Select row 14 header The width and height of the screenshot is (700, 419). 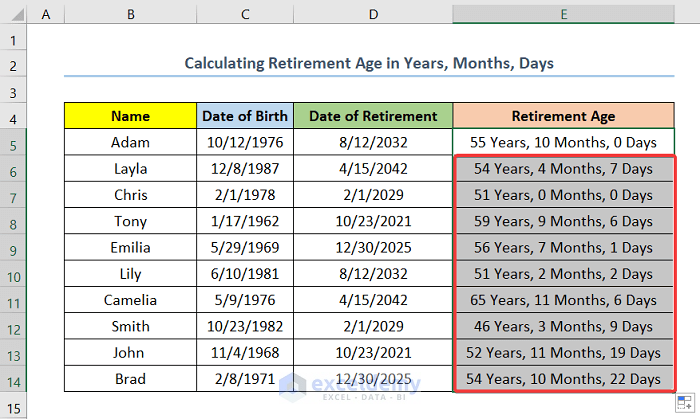pyautogui.click(x=14, y=379)
